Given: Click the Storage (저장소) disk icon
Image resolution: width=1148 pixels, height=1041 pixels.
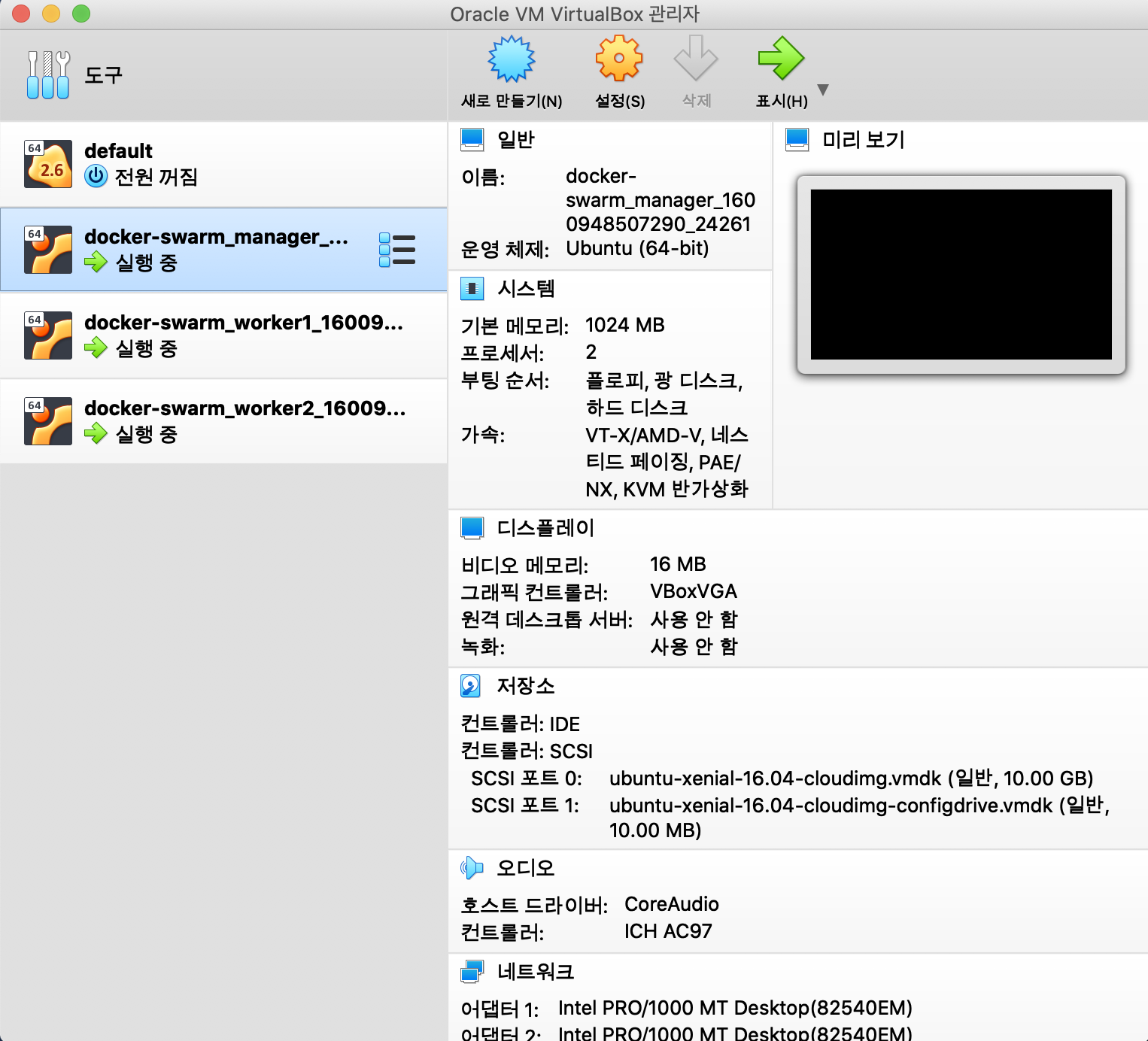Looking at the screenshot, I should tap(471, 686).
